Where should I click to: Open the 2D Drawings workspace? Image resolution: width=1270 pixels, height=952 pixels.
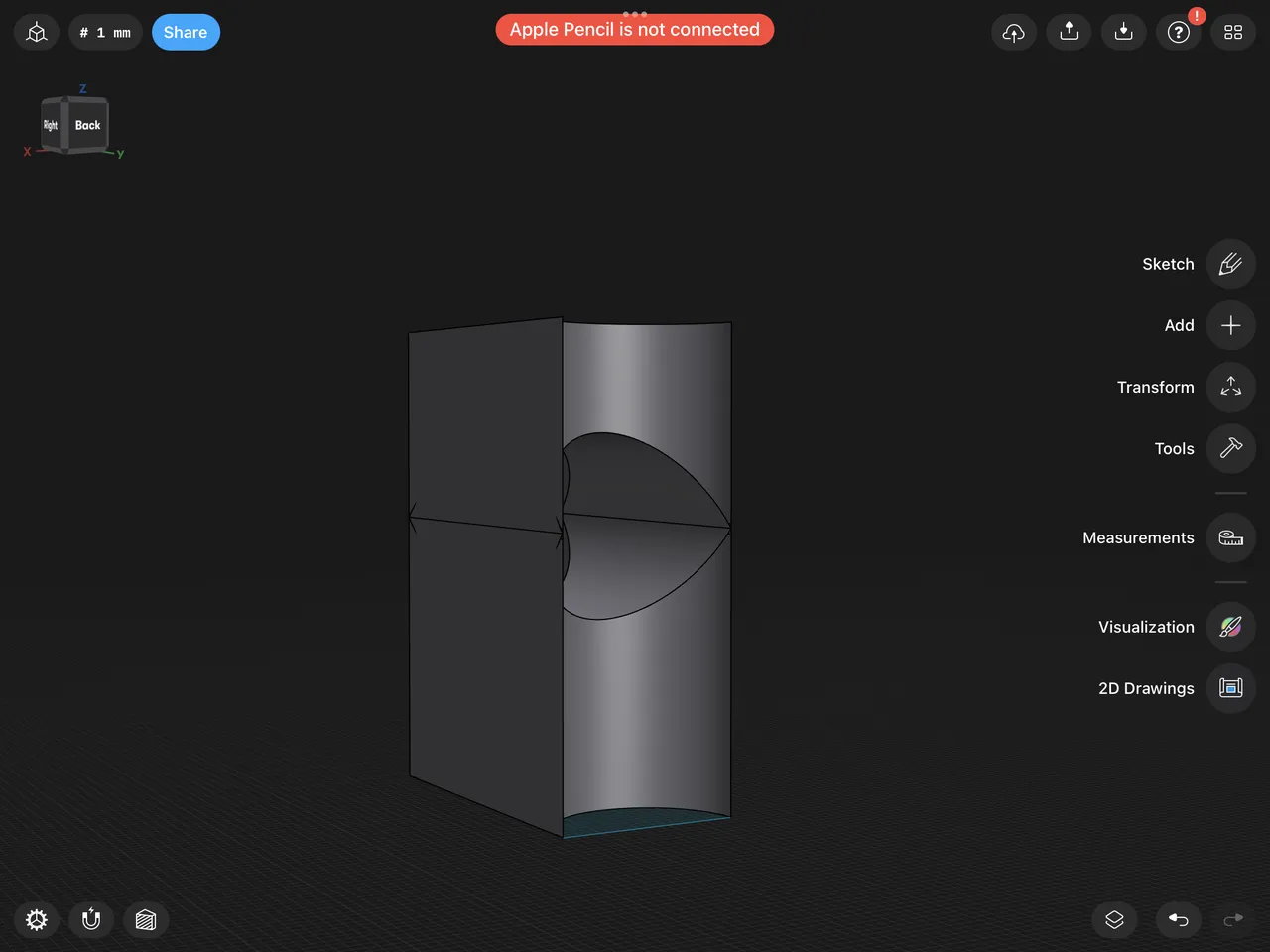(x=1230, y=688)
